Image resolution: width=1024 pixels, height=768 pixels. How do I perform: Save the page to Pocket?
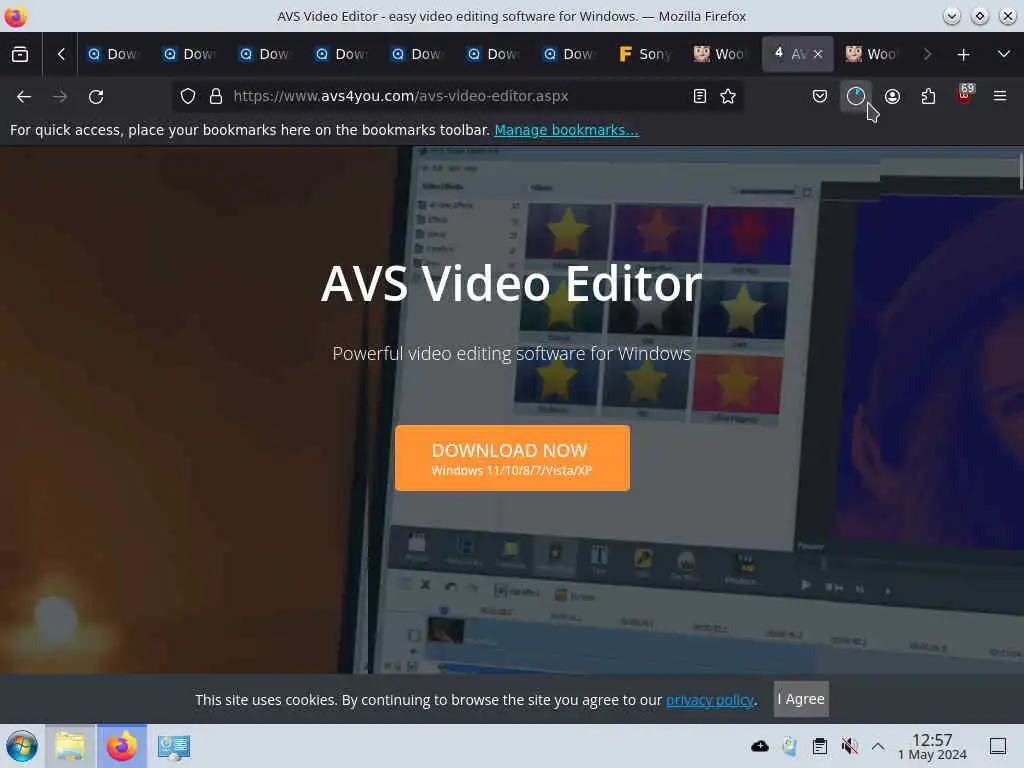click(820, 97)
